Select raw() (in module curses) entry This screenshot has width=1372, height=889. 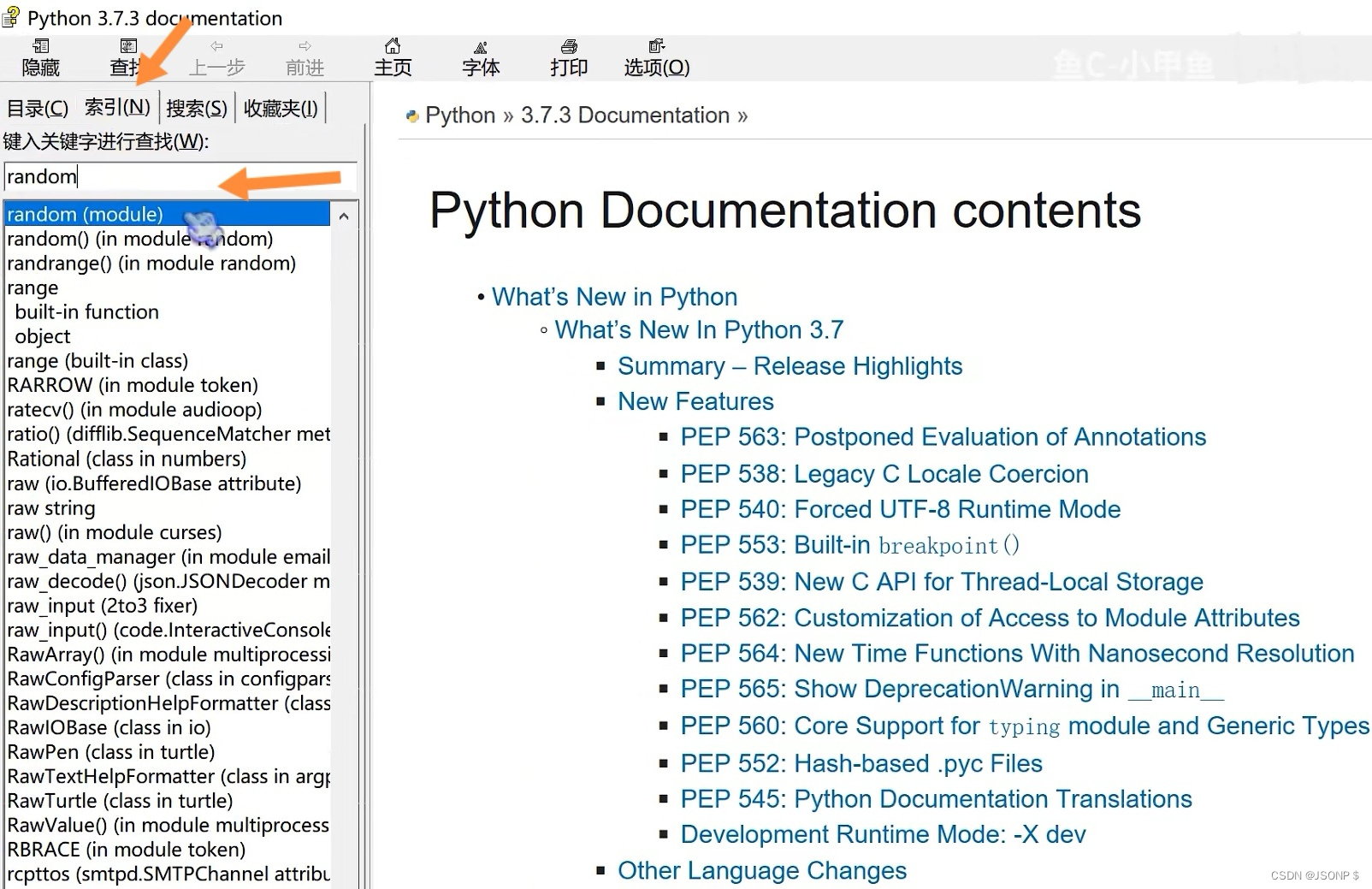tap(115, 532)
